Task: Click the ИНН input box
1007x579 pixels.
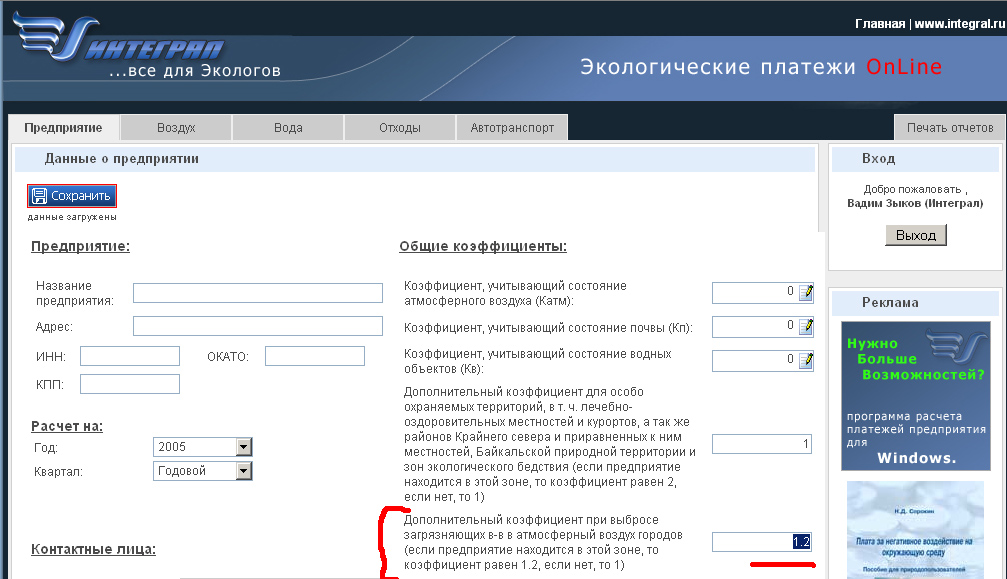Action: [130, 356]
